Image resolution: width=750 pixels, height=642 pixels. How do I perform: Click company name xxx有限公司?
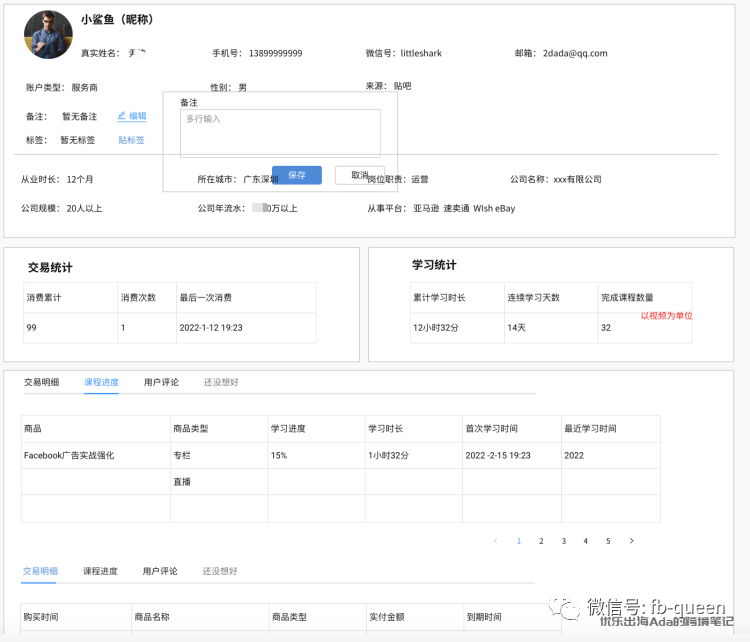coord(577,179)
